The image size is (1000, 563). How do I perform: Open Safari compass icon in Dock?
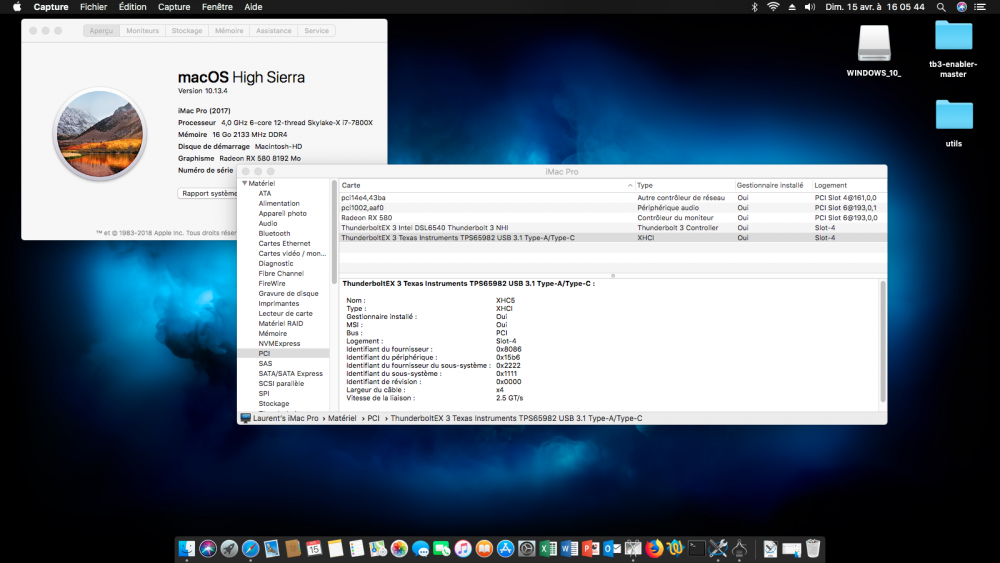(251, 548)
